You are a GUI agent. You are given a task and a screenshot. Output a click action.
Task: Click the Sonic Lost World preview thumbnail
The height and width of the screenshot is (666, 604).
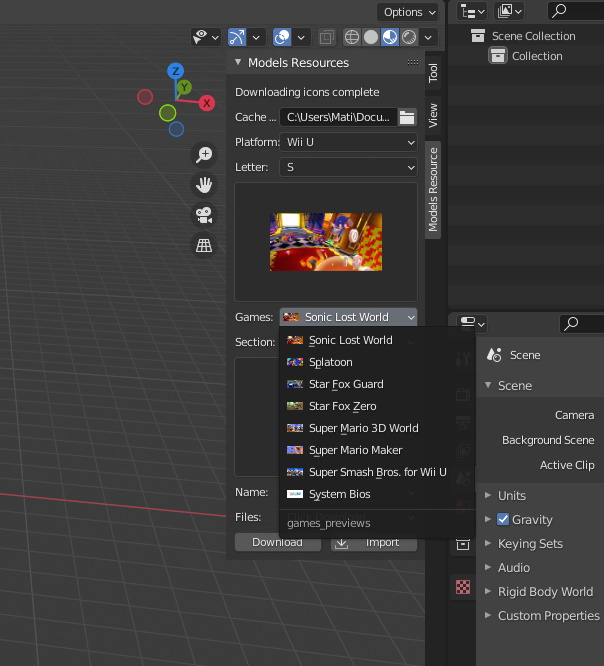[x=326, y=242]
